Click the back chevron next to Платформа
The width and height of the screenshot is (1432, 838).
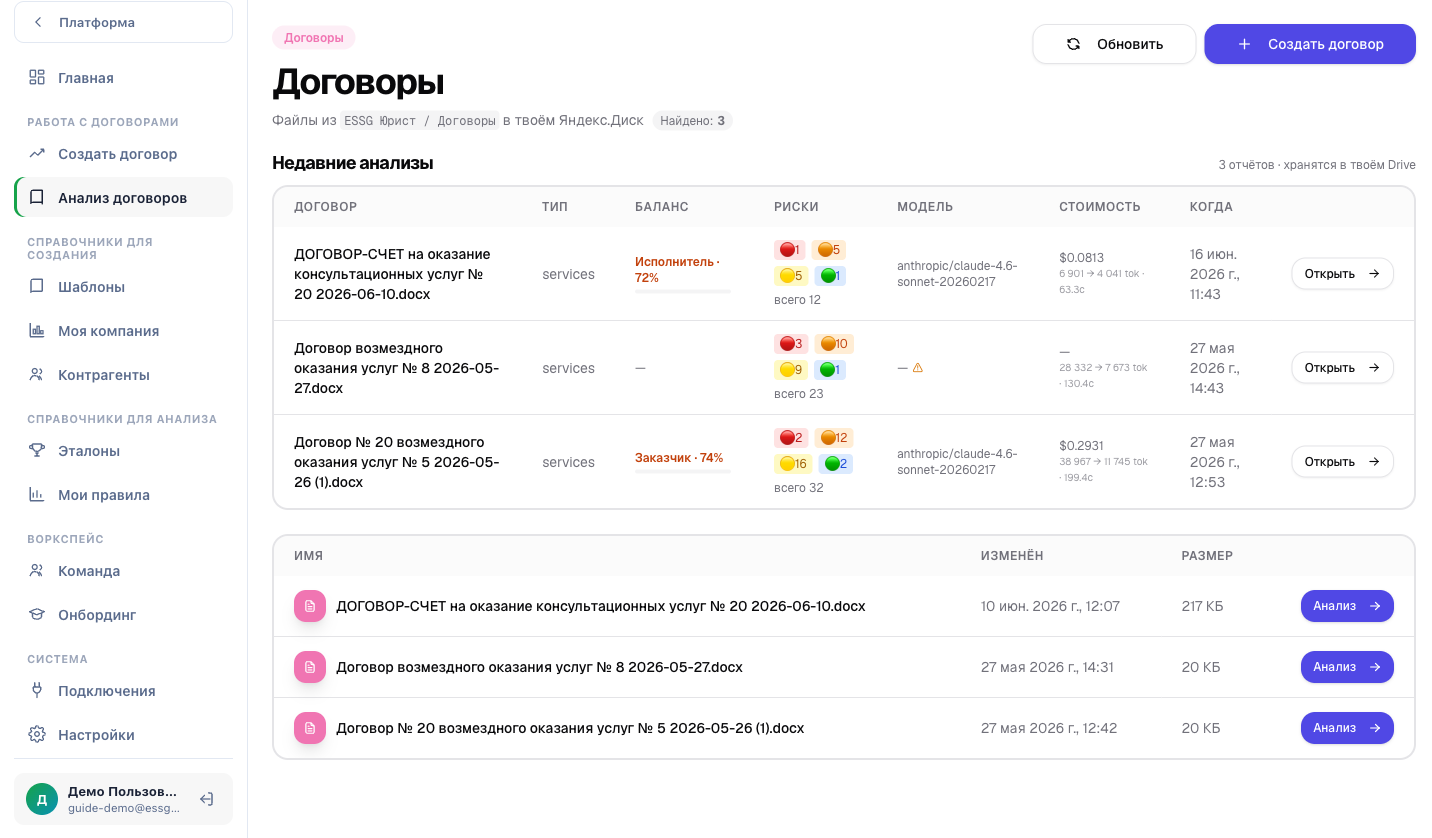pos(38,22)
